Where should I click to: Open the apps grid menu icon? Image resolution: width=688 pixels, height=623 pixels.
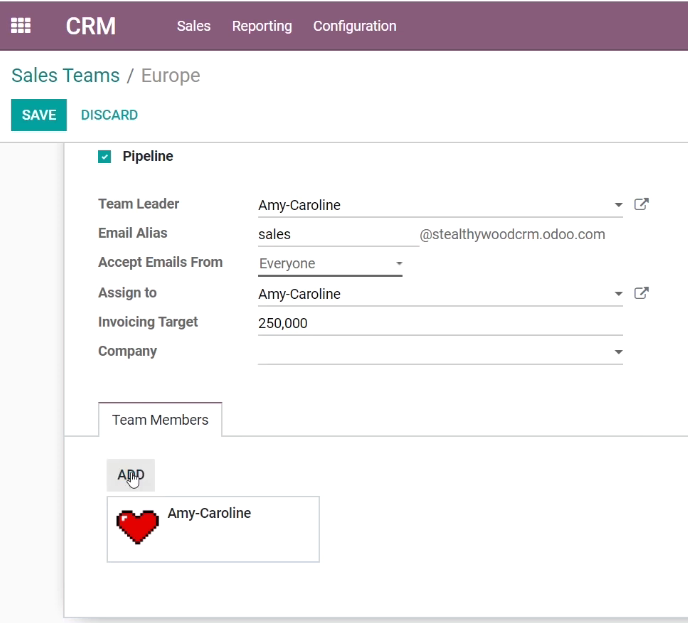tap(21, 25)
